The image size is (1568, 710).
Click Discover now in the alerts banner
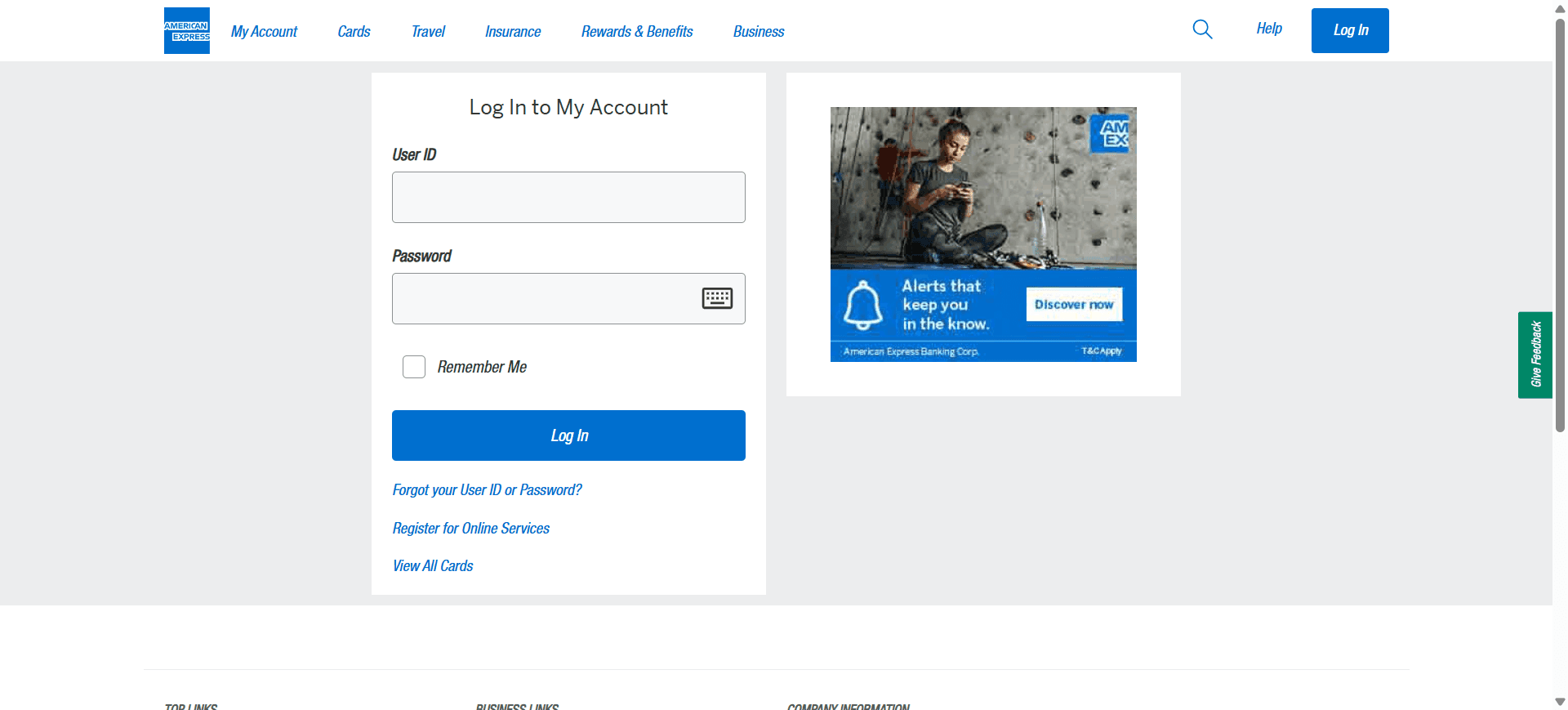coord(1074,304)
